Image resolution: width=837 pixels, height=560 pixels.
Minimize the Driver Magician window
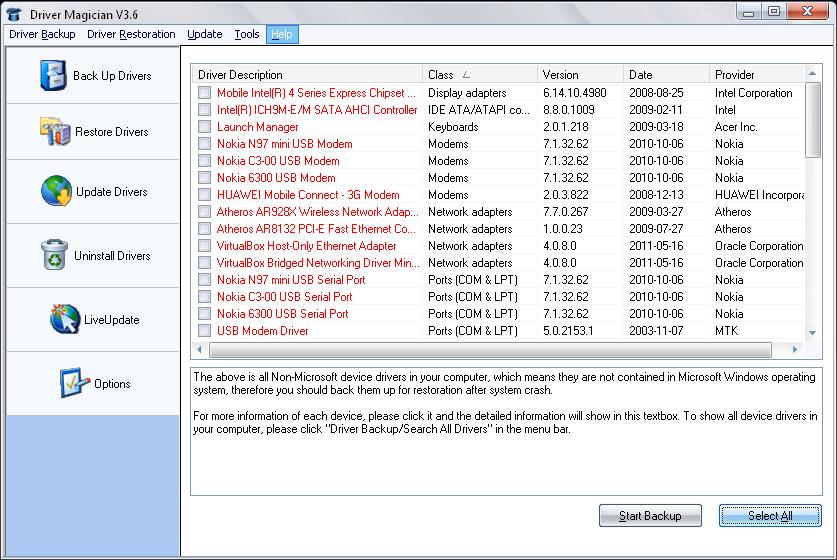tap(748, 12)
